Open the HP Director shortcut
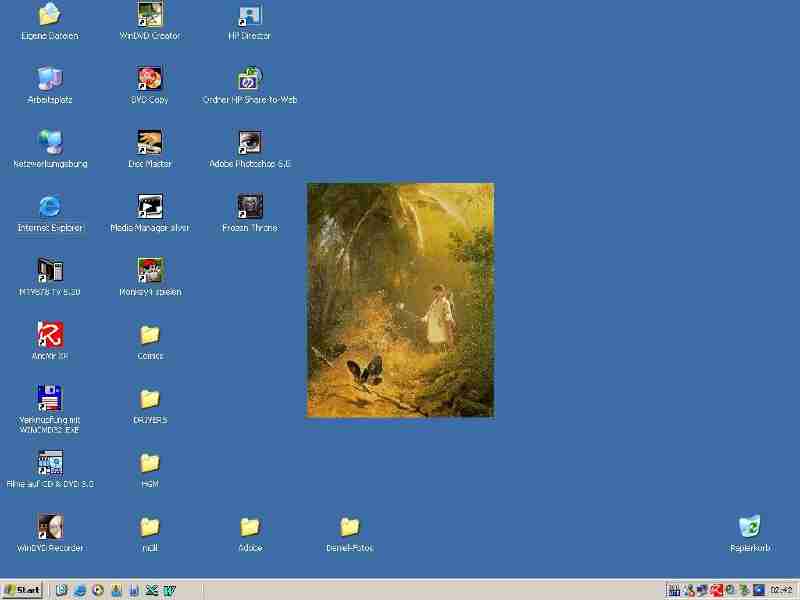 pyautogui.click(x=250, y=15)
